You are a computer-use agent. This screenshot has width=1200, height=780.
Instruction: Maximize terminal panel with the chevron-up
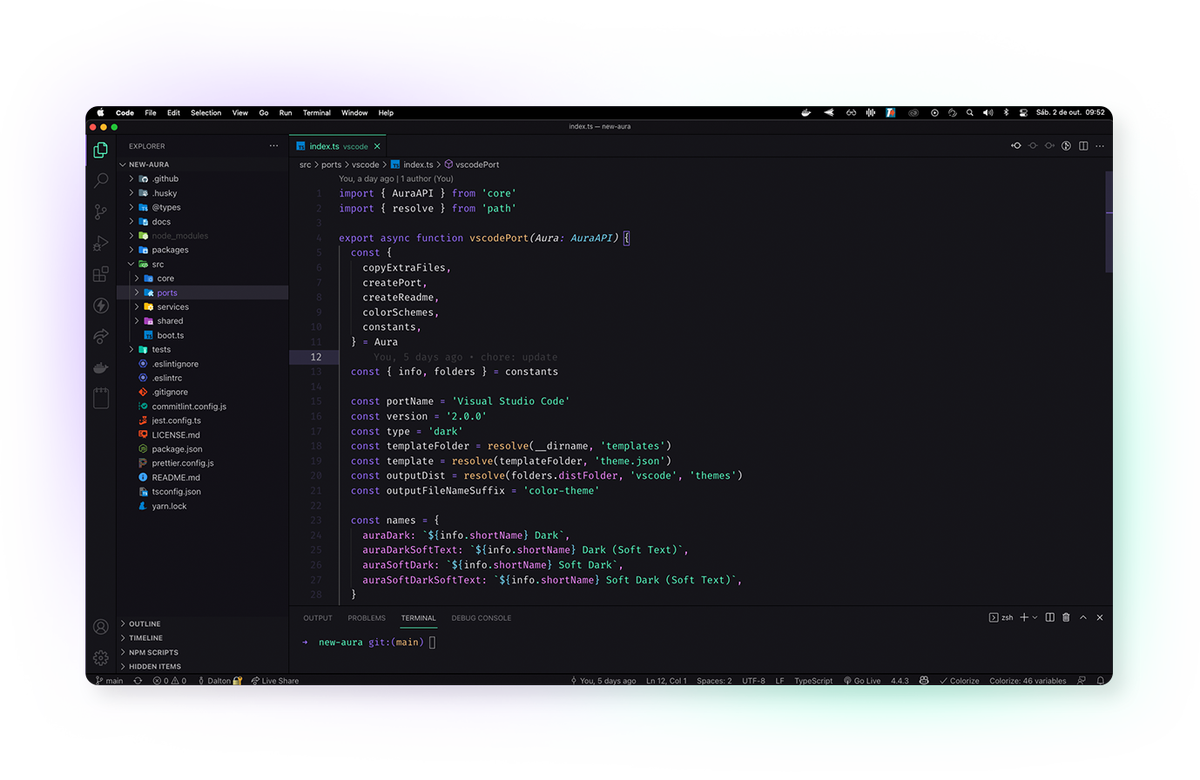click(1084, 618)
